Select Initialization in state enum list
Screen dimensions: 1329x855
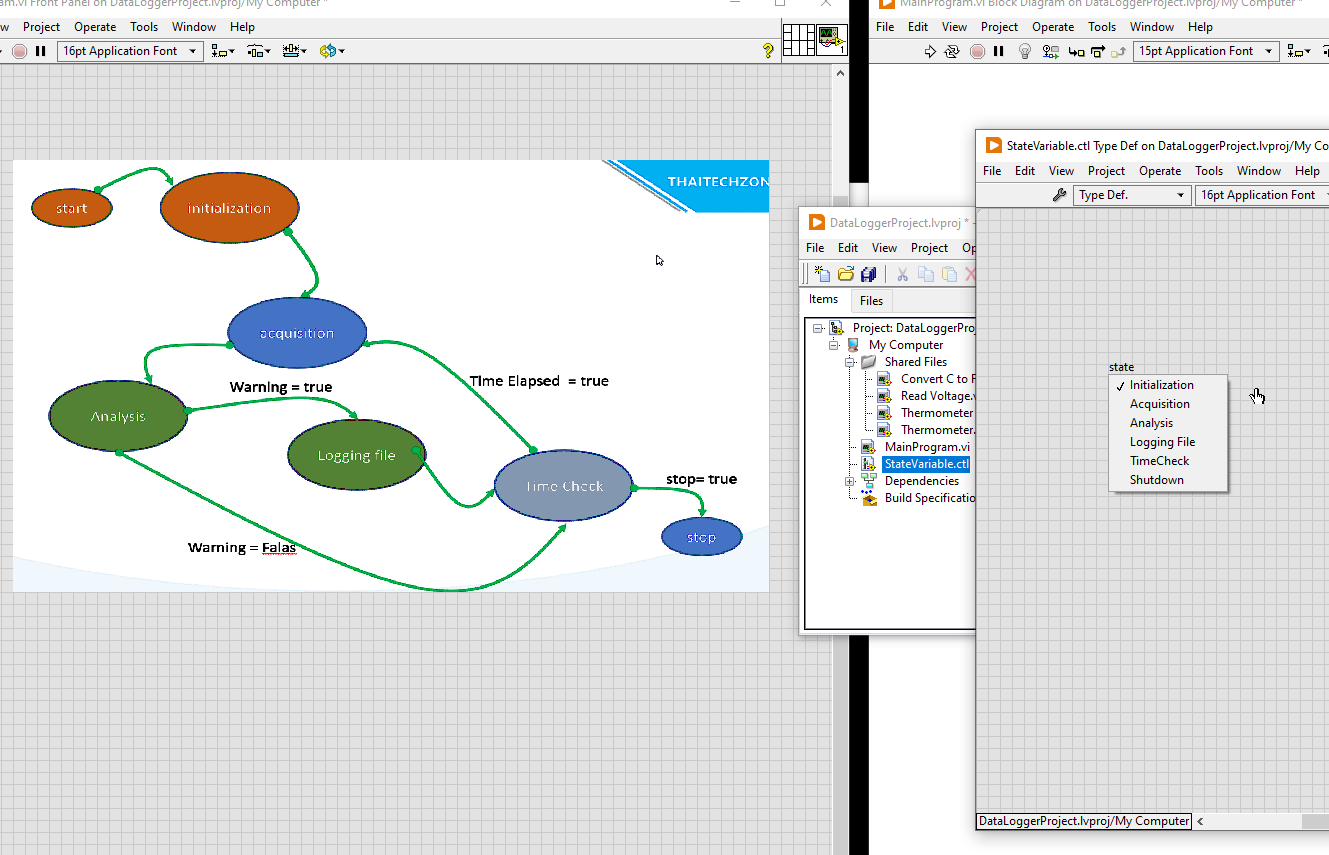click(x=1168, y=385)
